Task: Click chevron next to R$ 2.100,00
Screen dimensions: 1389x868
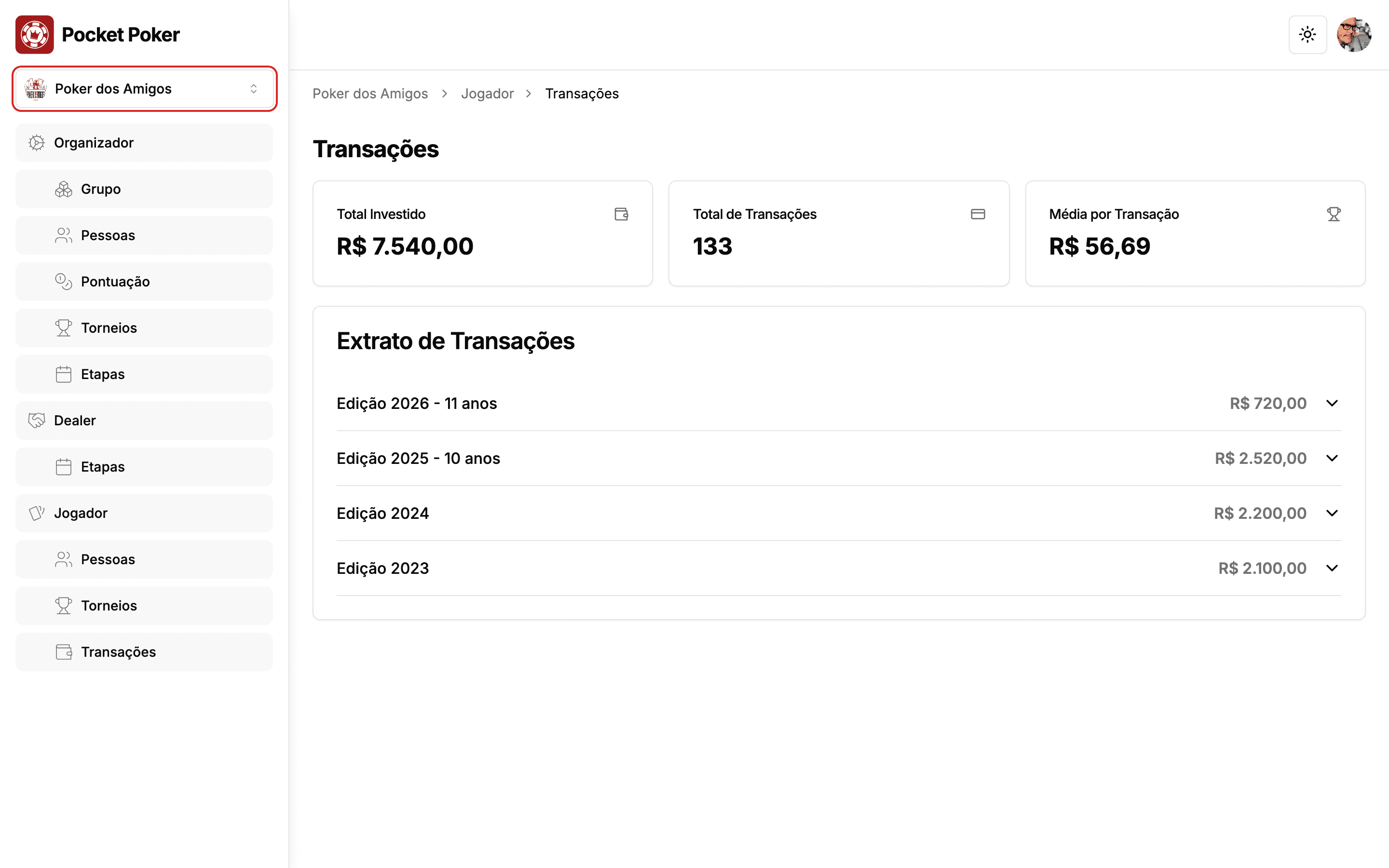Action: 1332,569
